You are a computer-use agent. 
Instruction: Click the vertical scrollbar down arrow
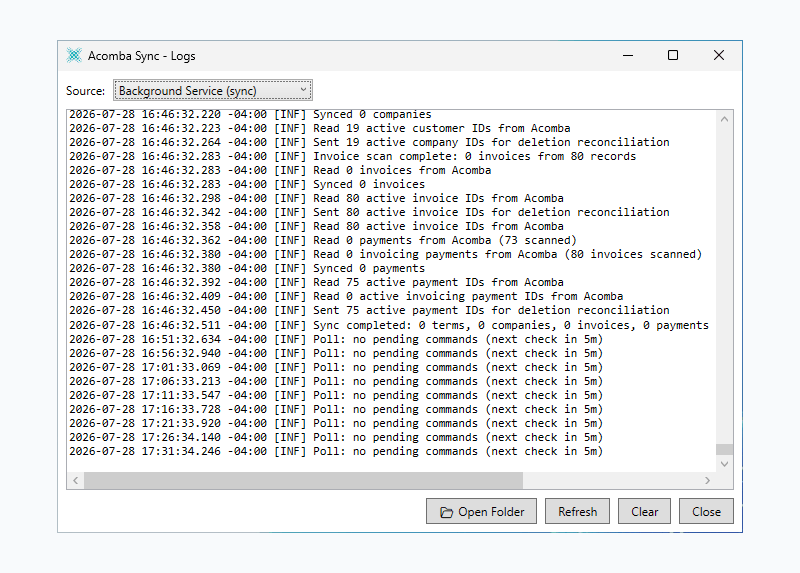pos(724,464)
